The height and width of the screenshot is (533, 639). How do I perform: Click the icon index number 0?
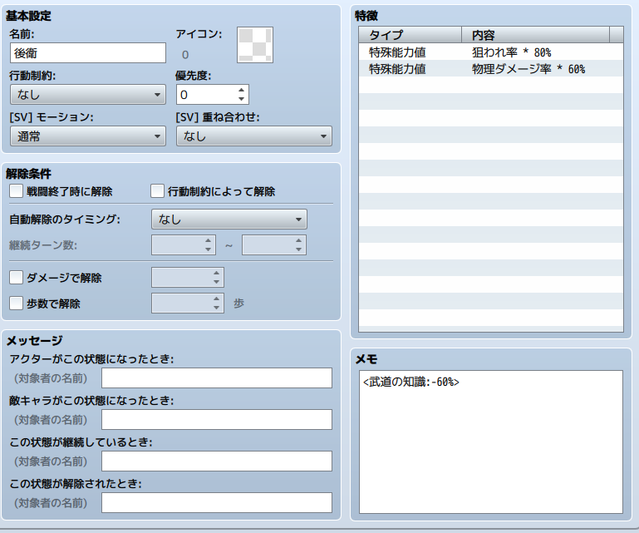185,55
